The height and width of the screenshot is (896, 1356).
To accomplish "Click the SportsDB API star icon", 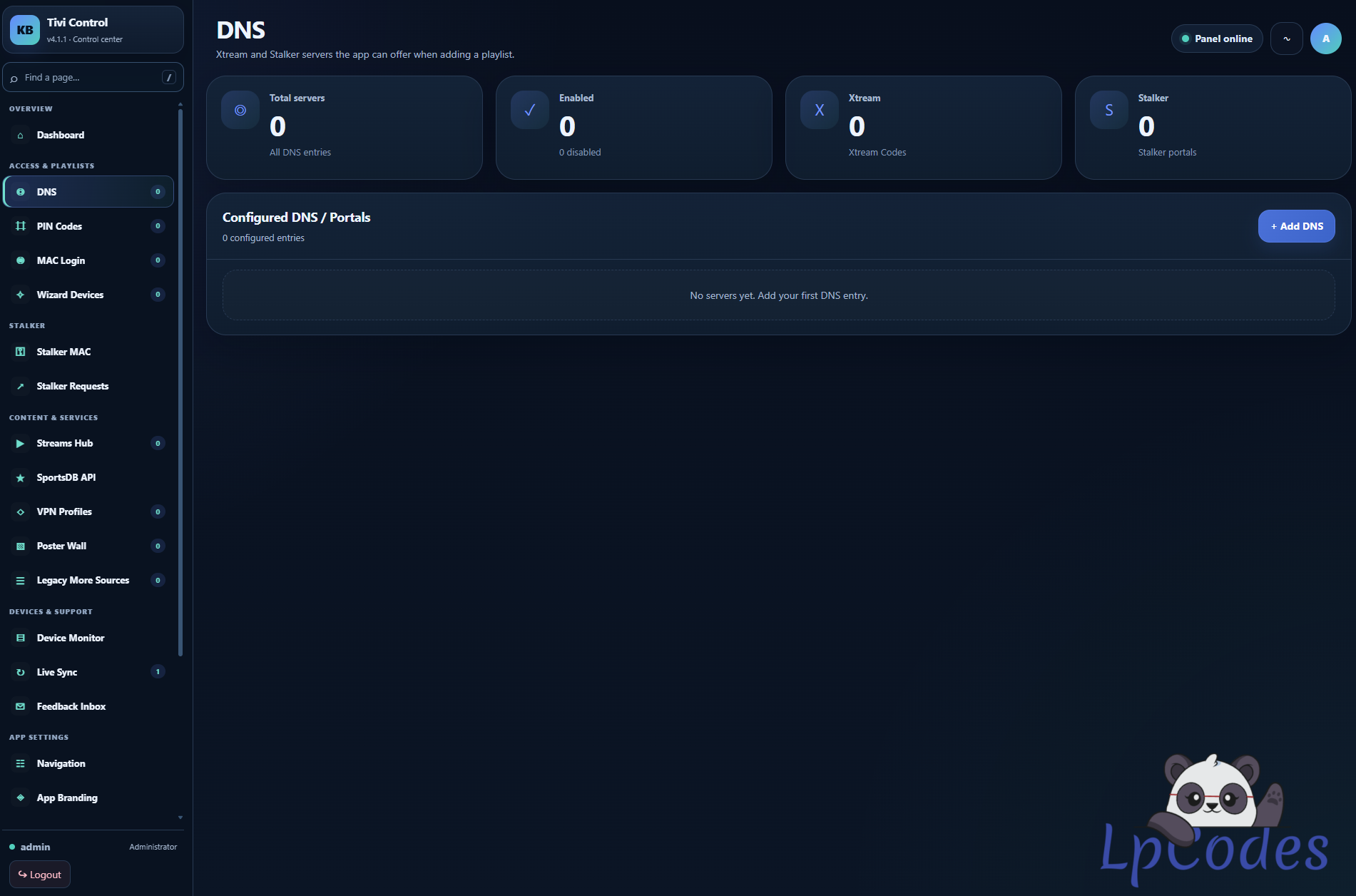I will pyautogui.click(x=21, y=477).
